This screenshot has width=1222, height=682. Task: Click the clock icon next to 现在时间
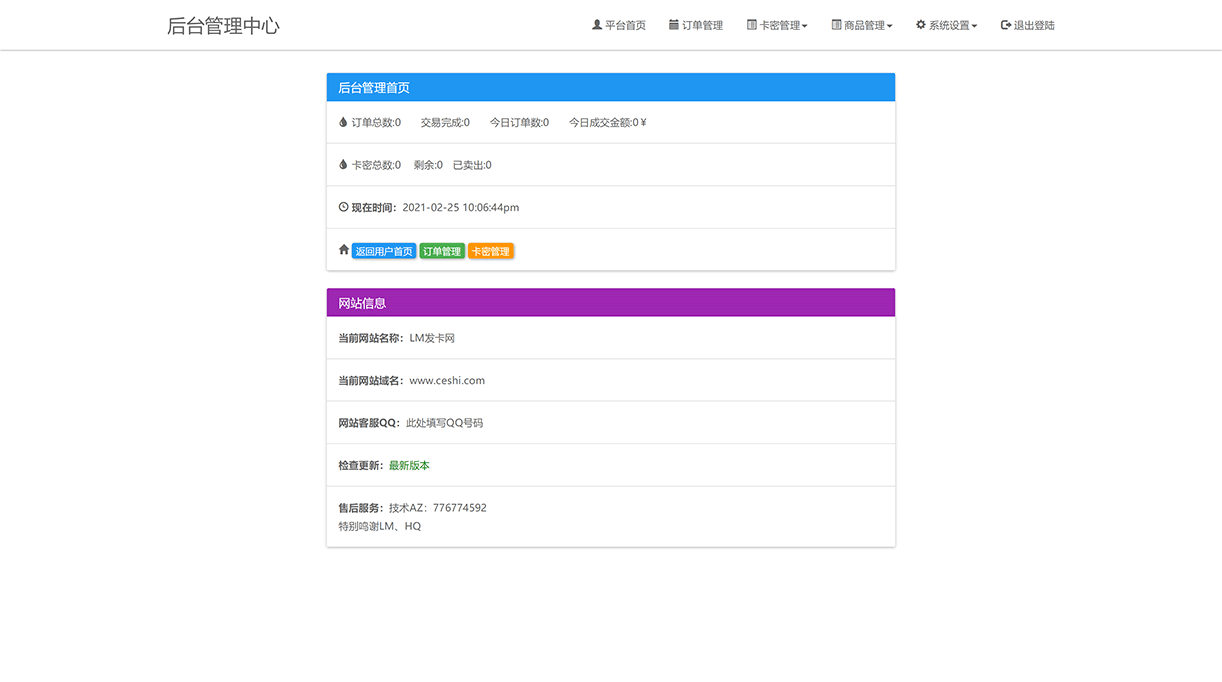pyautogui.click(x=343, y=207)
